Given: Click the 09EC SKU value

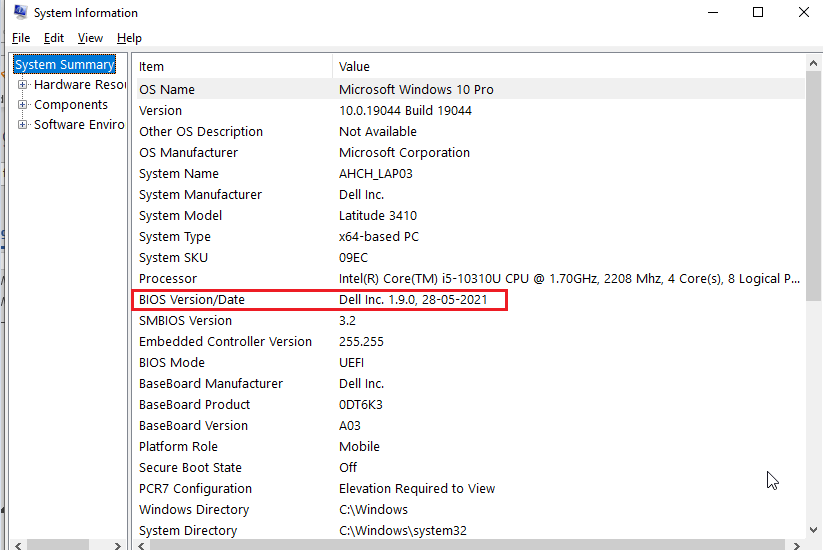Looking at the screenshot, I should [353, 258].
